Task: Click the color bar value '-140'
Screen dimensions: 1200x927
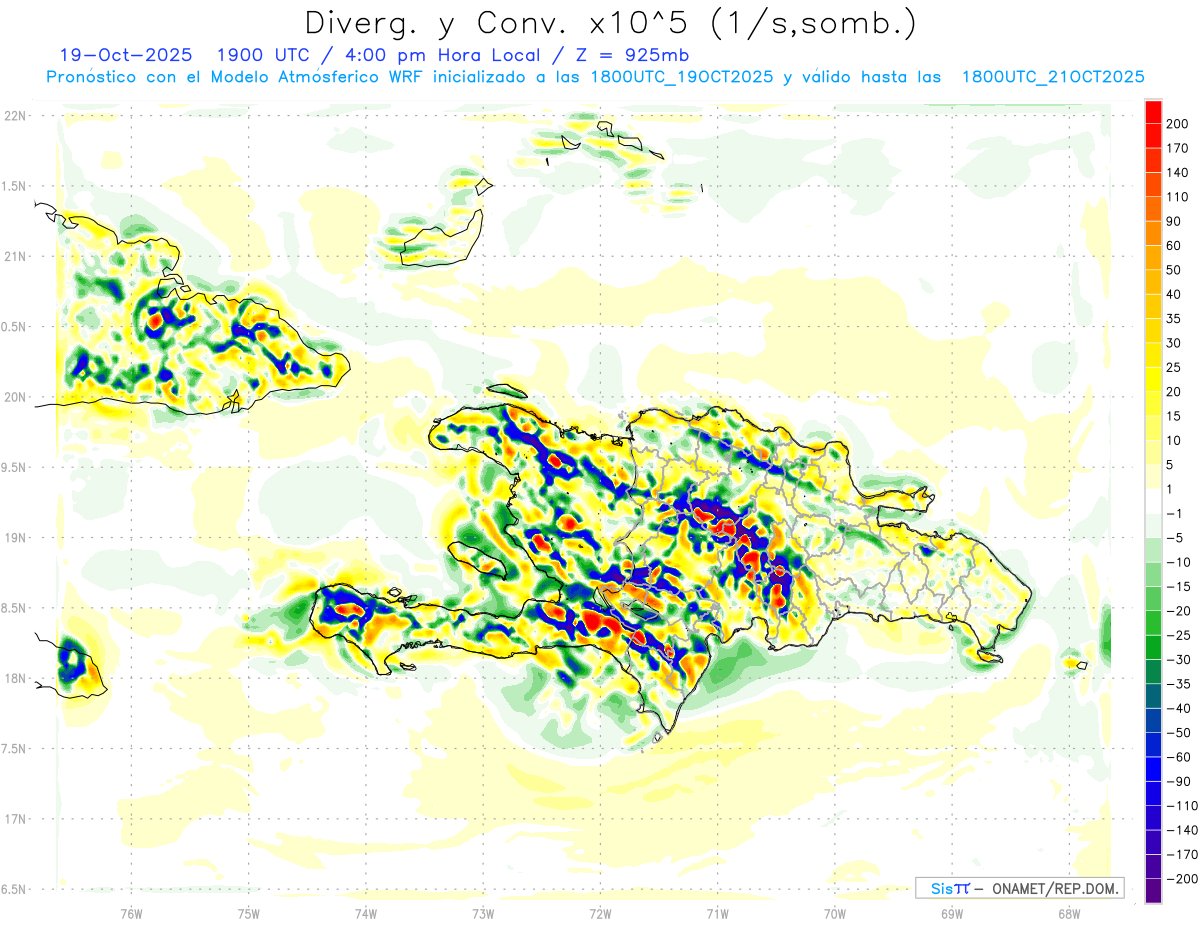Action: 1182,831
